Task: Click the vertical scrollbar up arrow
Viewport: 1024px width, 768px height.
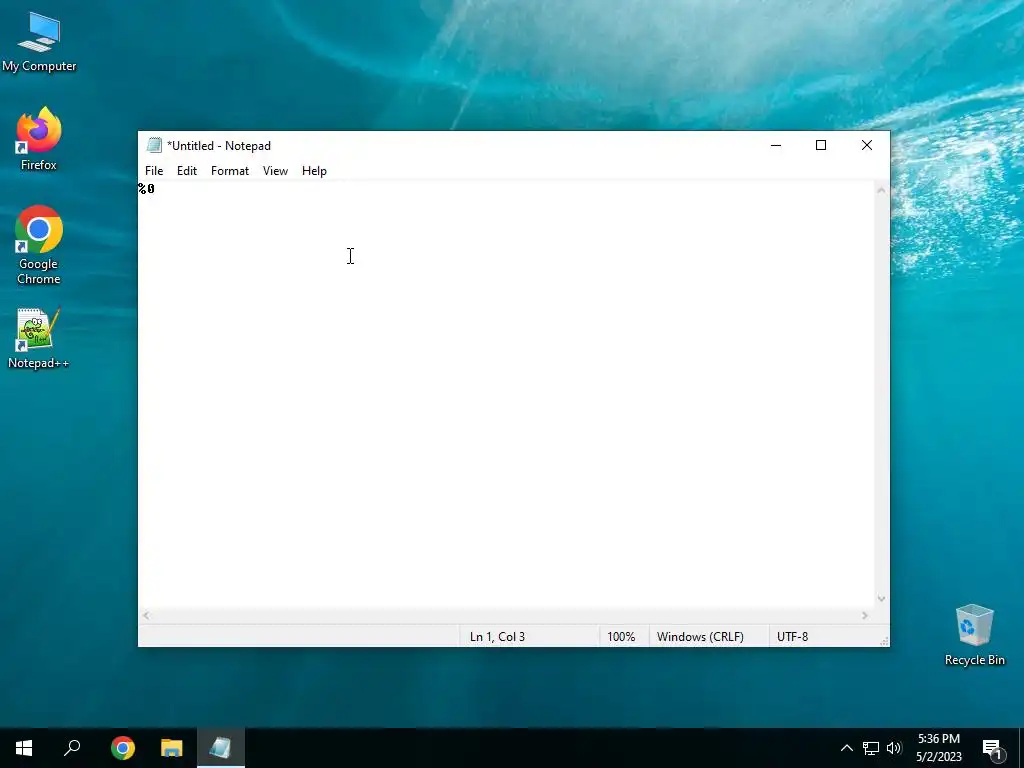Action: [x=881, y=191]
